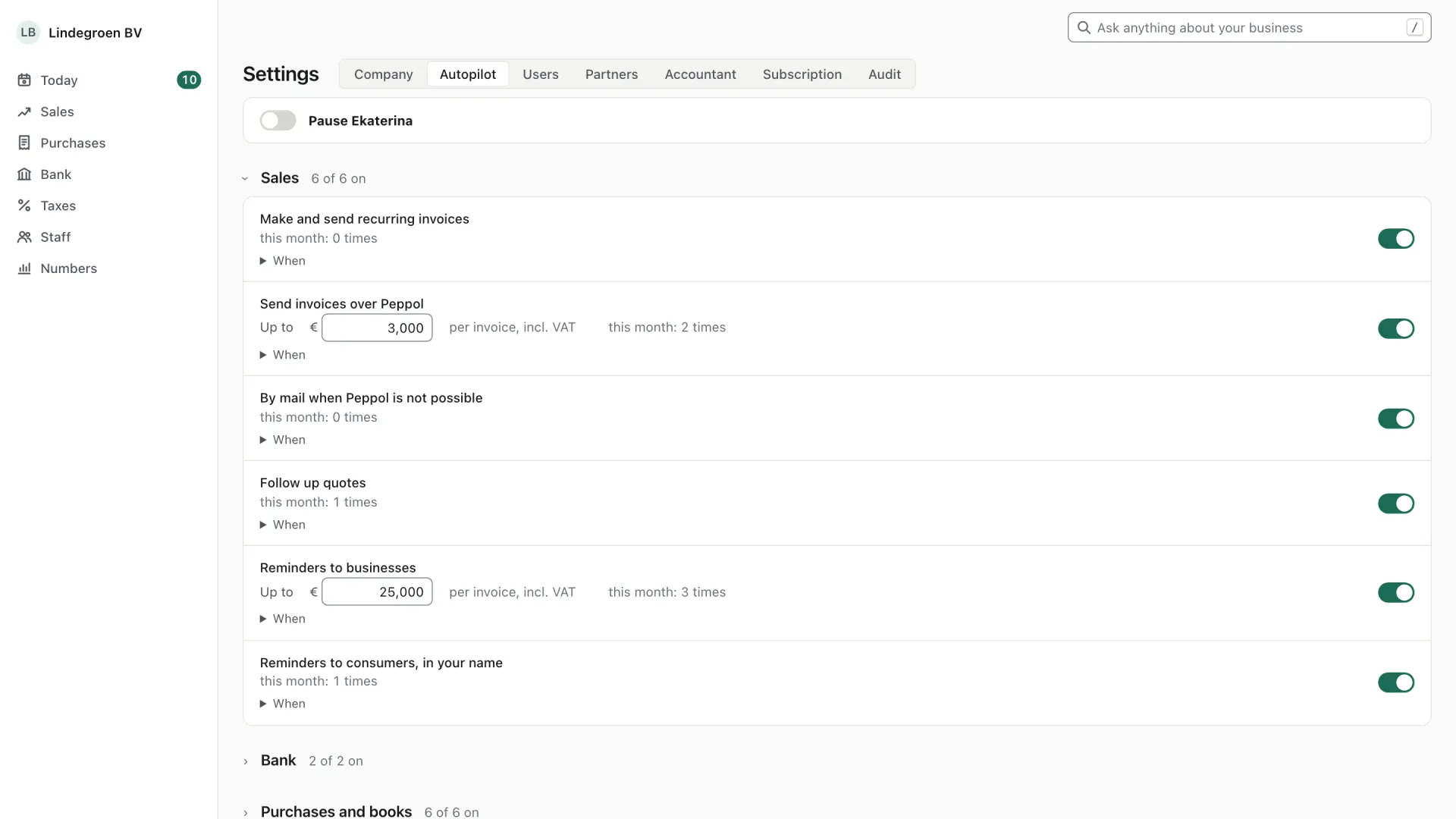Click the search magnifier icon

(x=1084, y=27)
